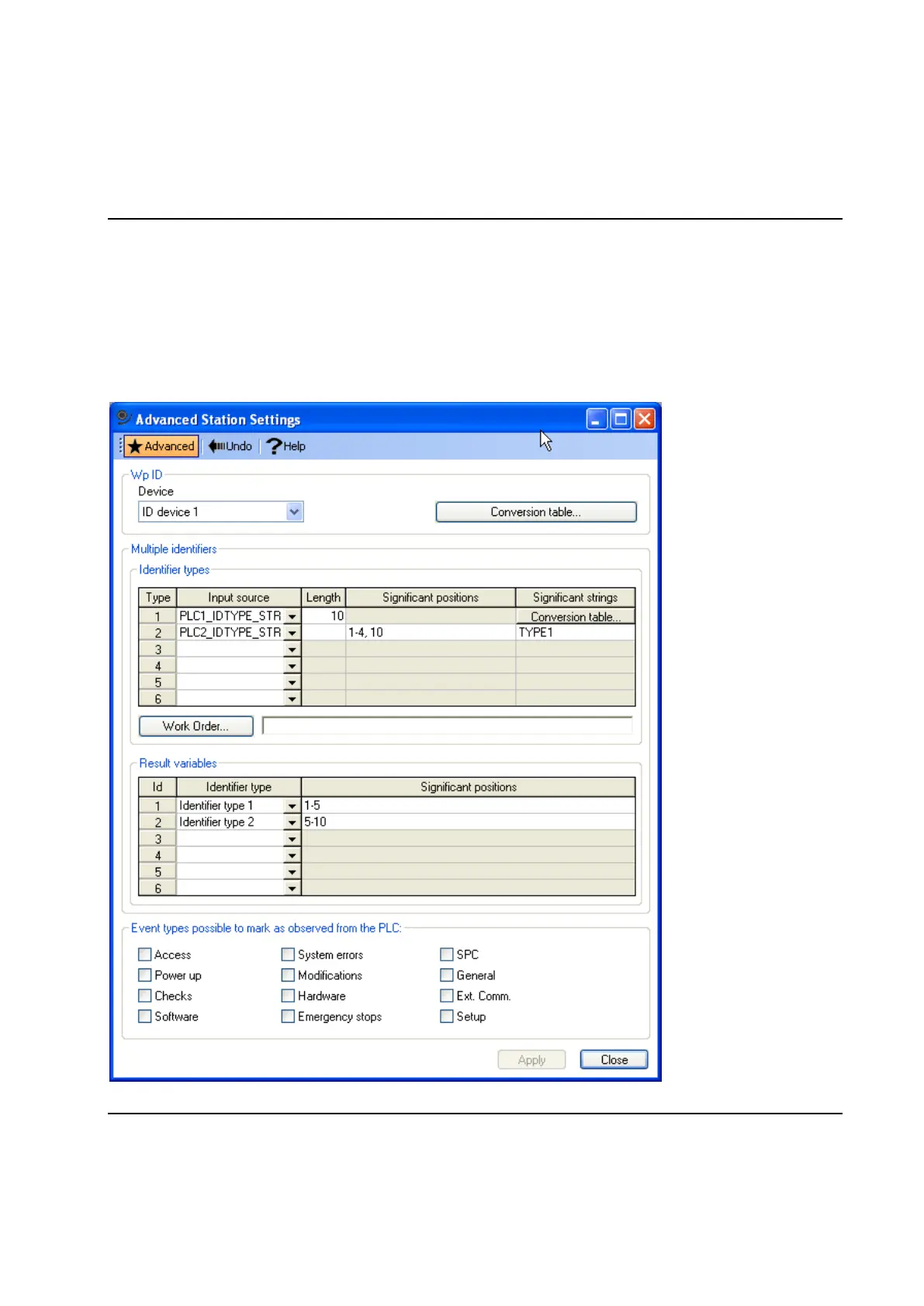
Task: Enable the Setup checkbox
Action: coord(447,1017)
